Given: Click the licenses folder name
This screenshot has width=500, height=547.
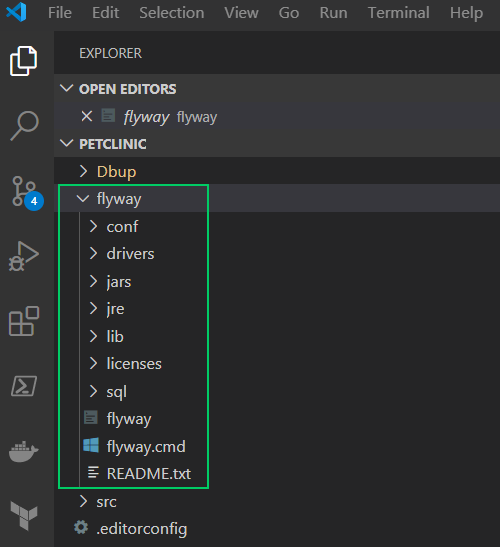Looking at the screenshot, I should coord(134,364).
